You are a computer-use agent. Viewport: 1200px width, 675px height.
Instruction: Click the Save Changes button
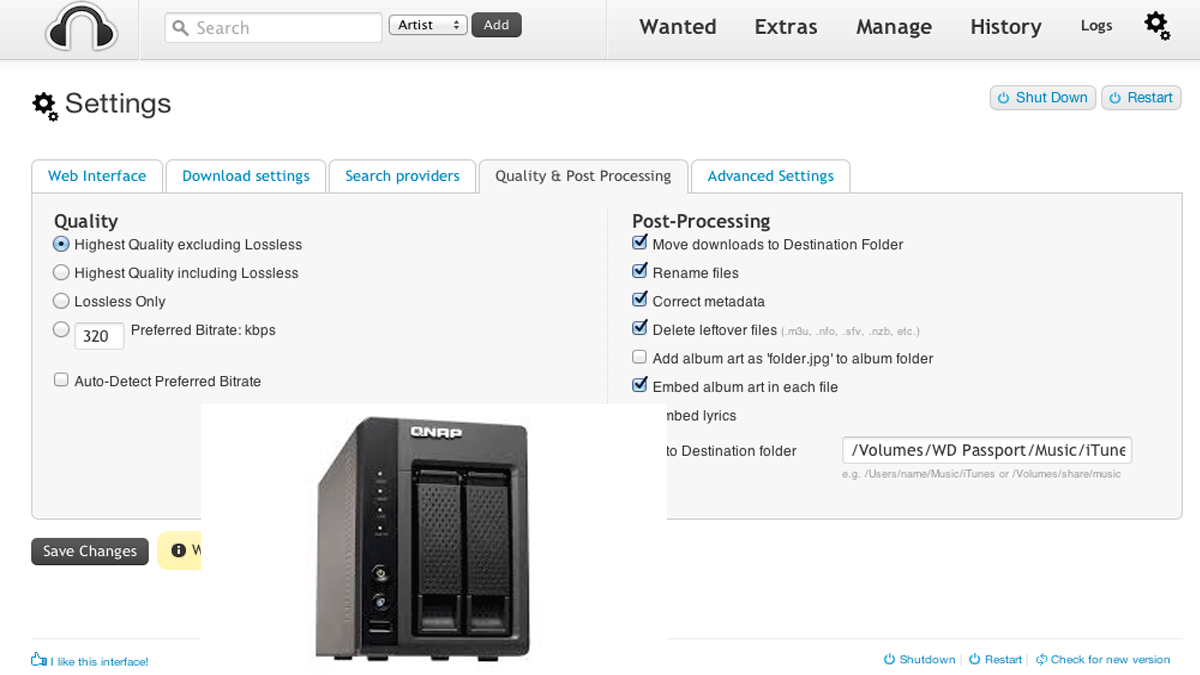(90, 551)
